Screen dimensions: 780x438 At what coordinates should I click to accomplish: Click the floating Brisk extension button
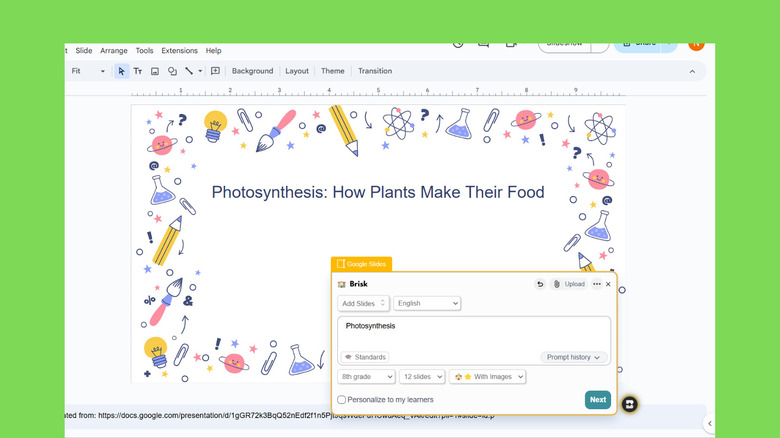point(630,405)
